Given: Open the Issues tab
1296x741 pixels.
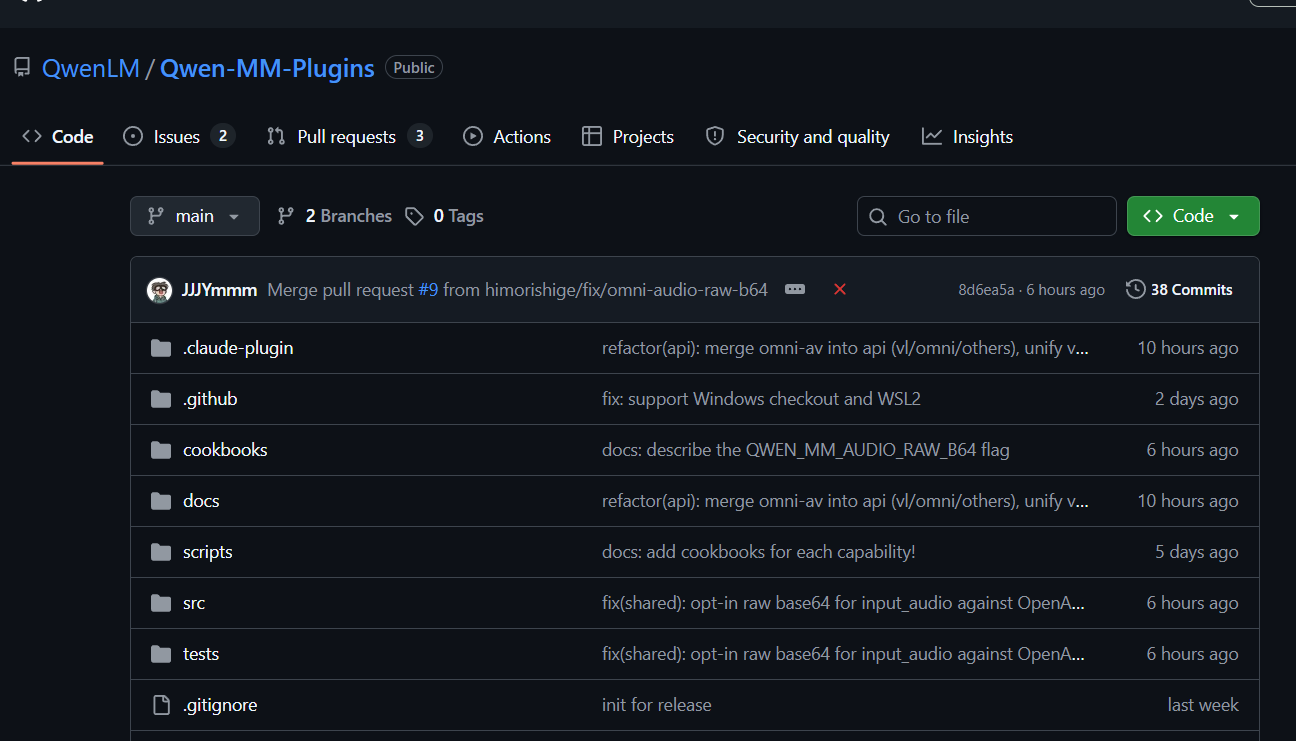Looking at the screenshot, I should pos(178,137).
